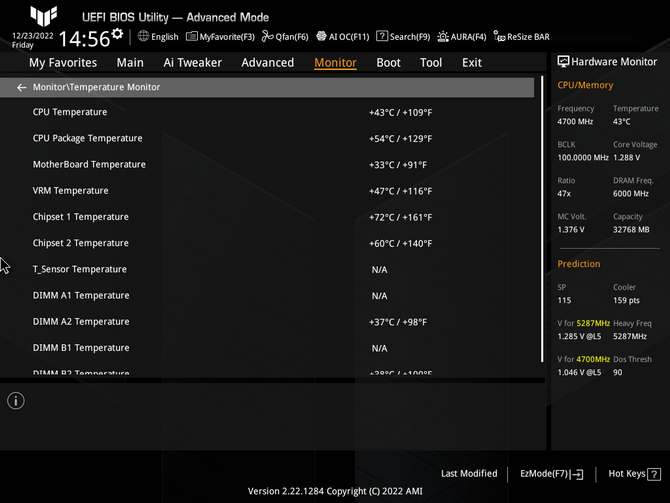Open AI OC(F11) guide

pyautogui.click(x=343, y=37)
